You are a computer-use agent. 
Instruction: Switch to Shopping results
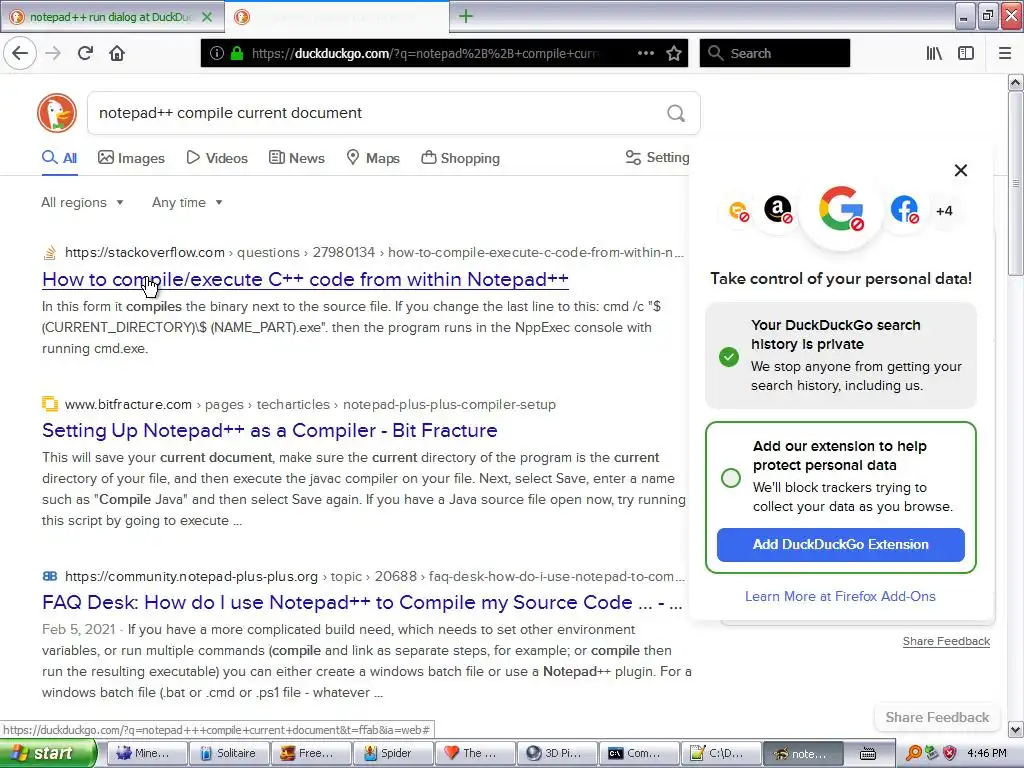(460, 158)
